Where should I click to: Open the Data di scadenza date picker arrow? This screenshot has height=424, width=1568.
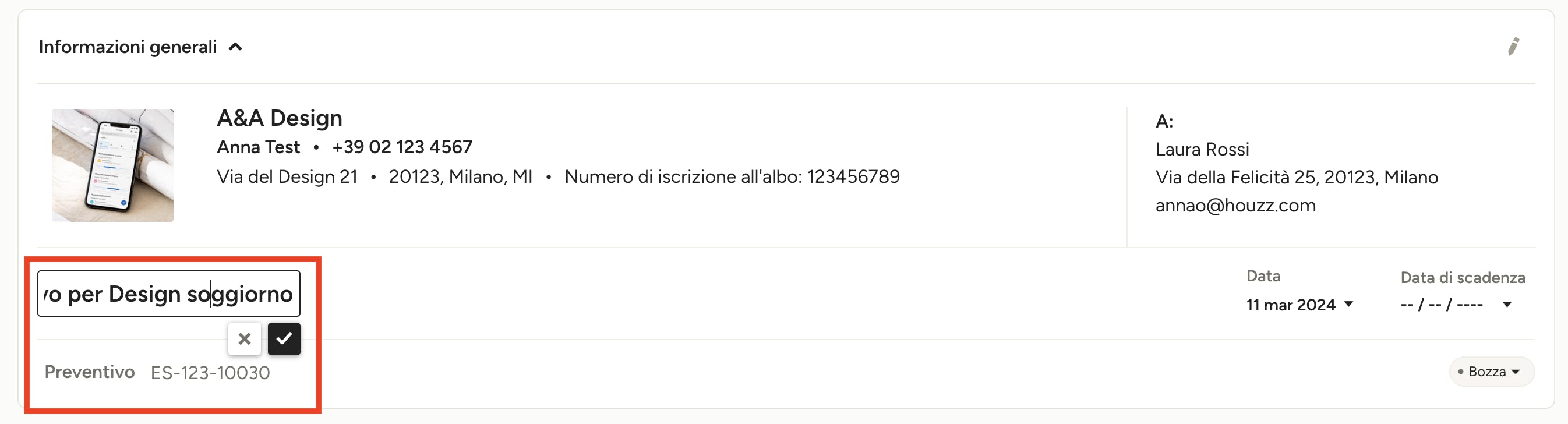click(1506, 304)
